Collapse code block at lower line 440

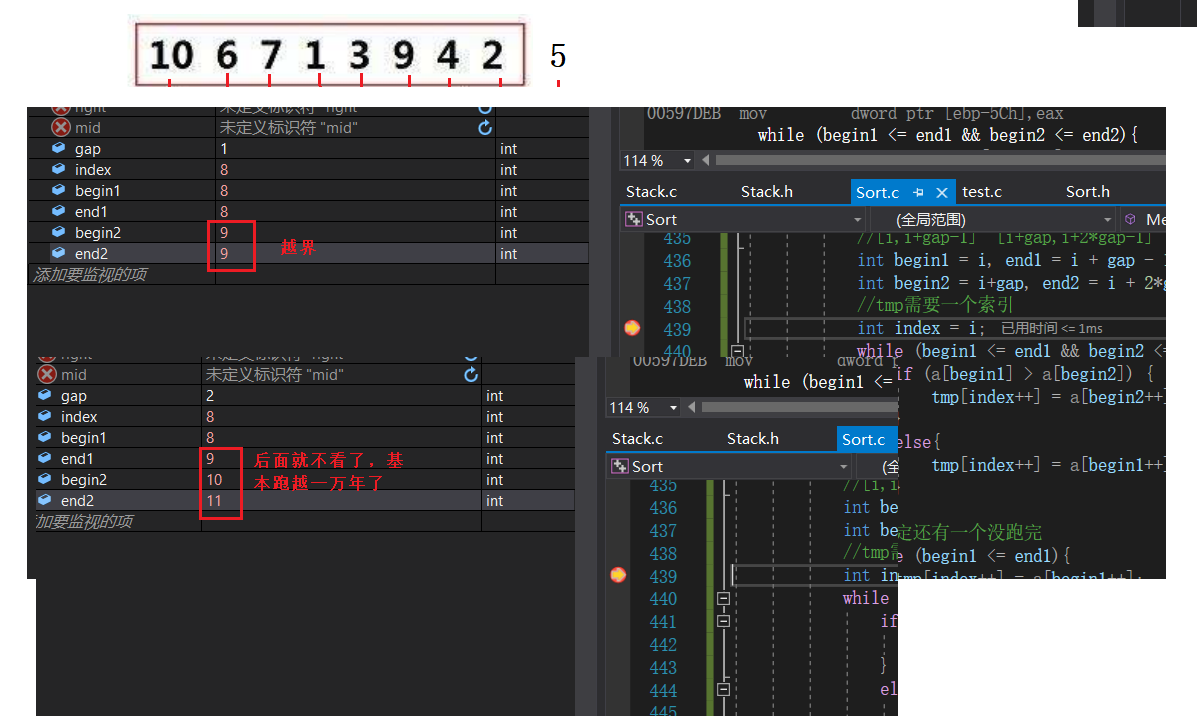pyautogui.click(x=724, y=598)
